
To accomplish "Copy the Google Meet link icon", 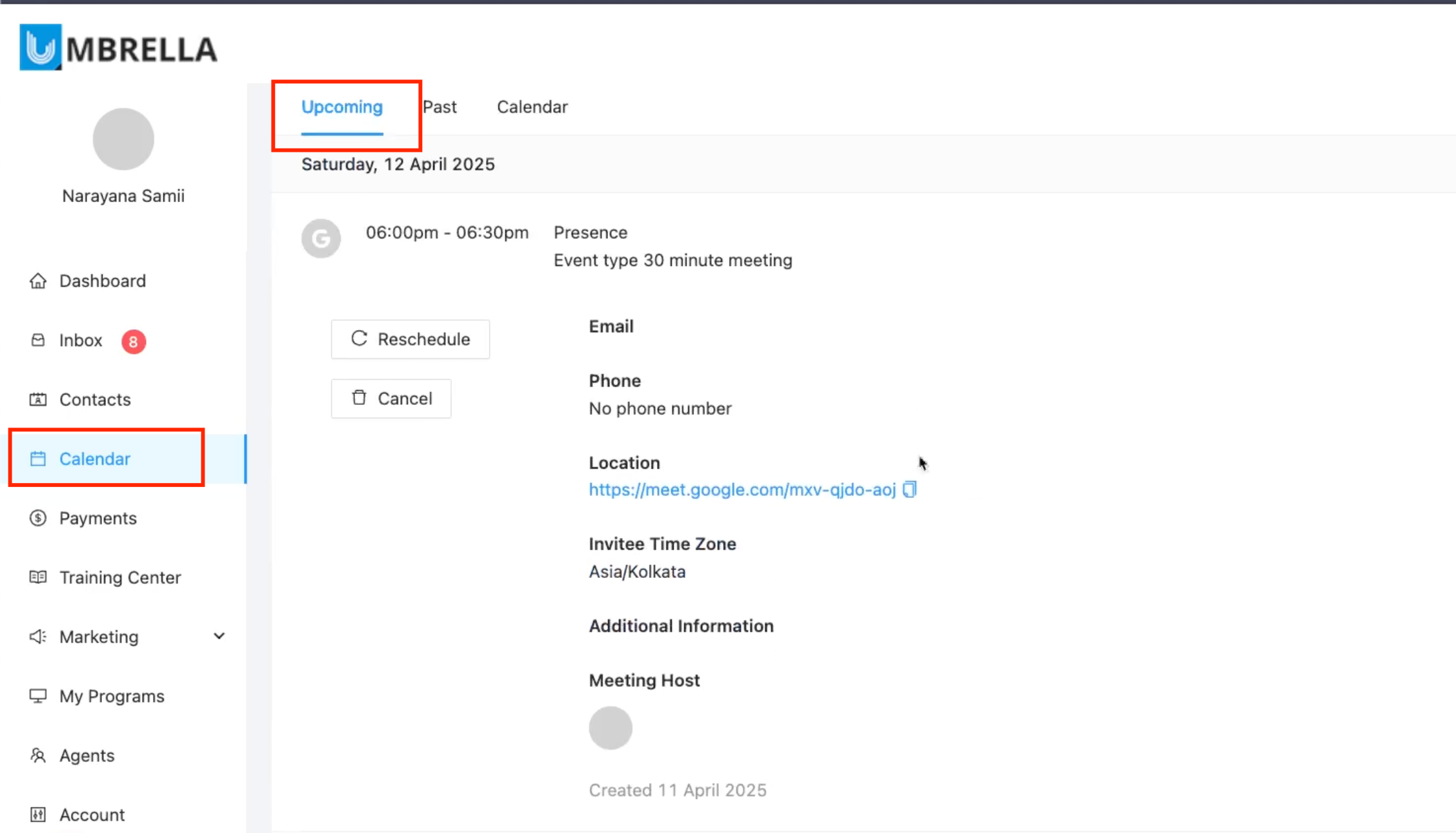I will (x=909, y=489).
